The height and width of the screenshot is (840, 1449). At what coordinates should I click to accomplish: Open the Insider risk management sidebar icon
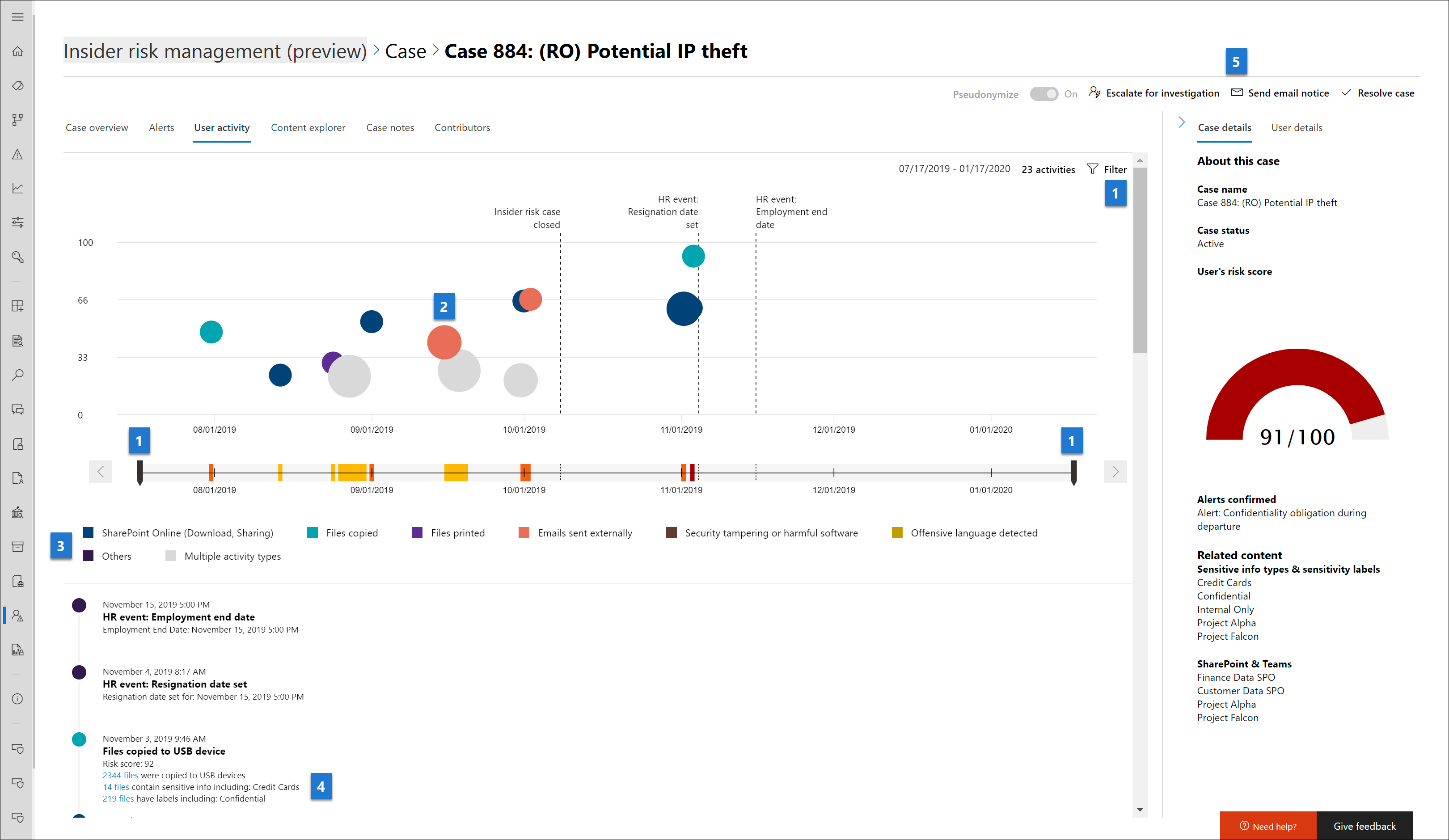point(18,616)
